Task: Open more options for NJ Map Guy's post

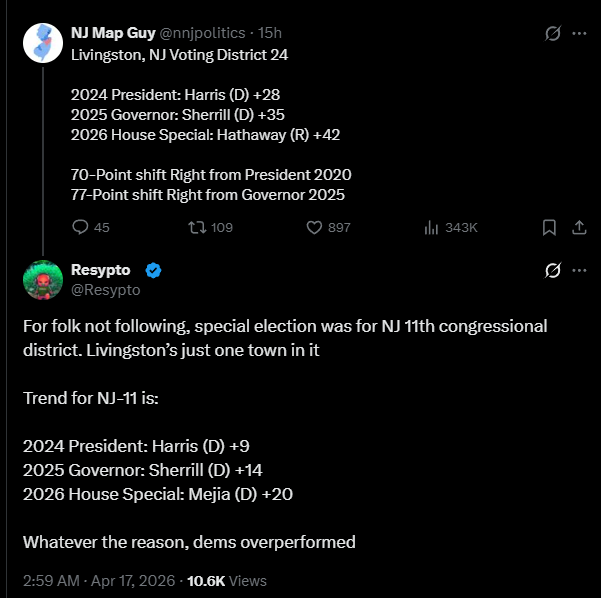Action: click(x=579, y=33)
